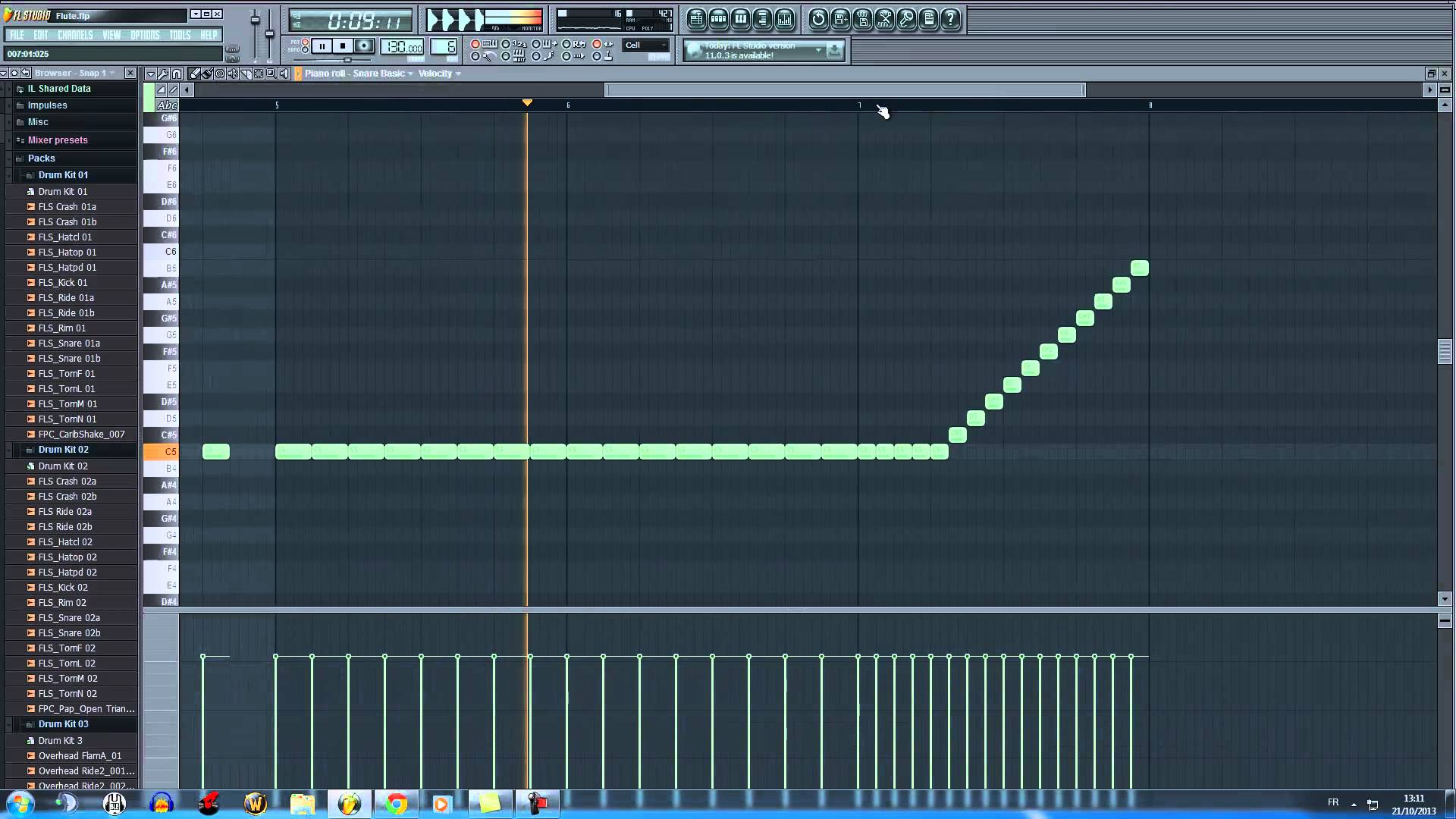
Task: Select the Draw pencil tool
Action: coord(195,74)
